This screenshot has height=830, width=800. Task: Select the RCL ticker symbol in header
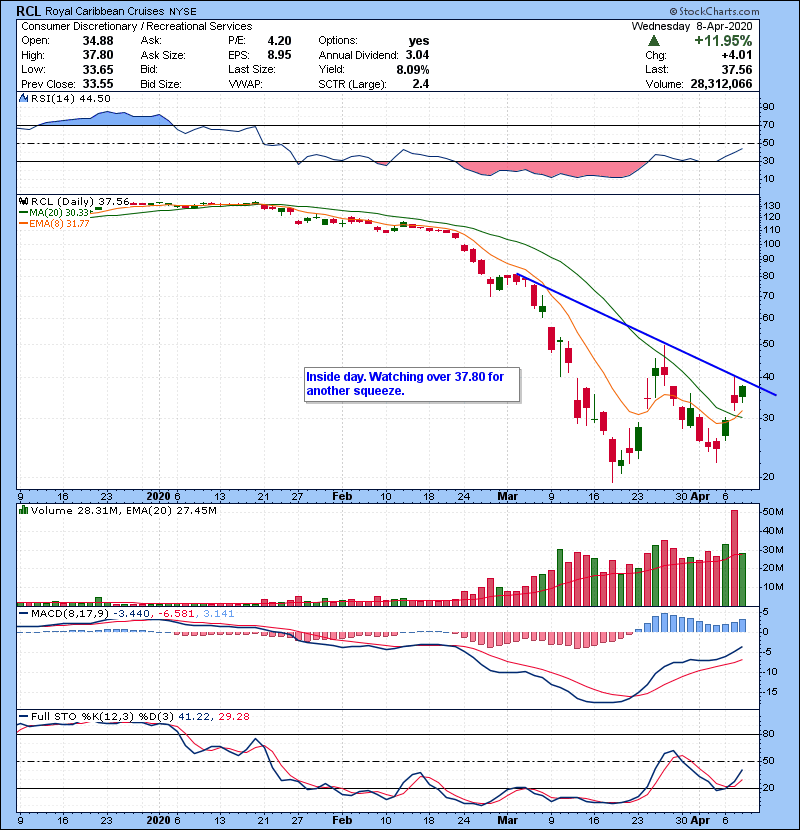pos(30,11)
